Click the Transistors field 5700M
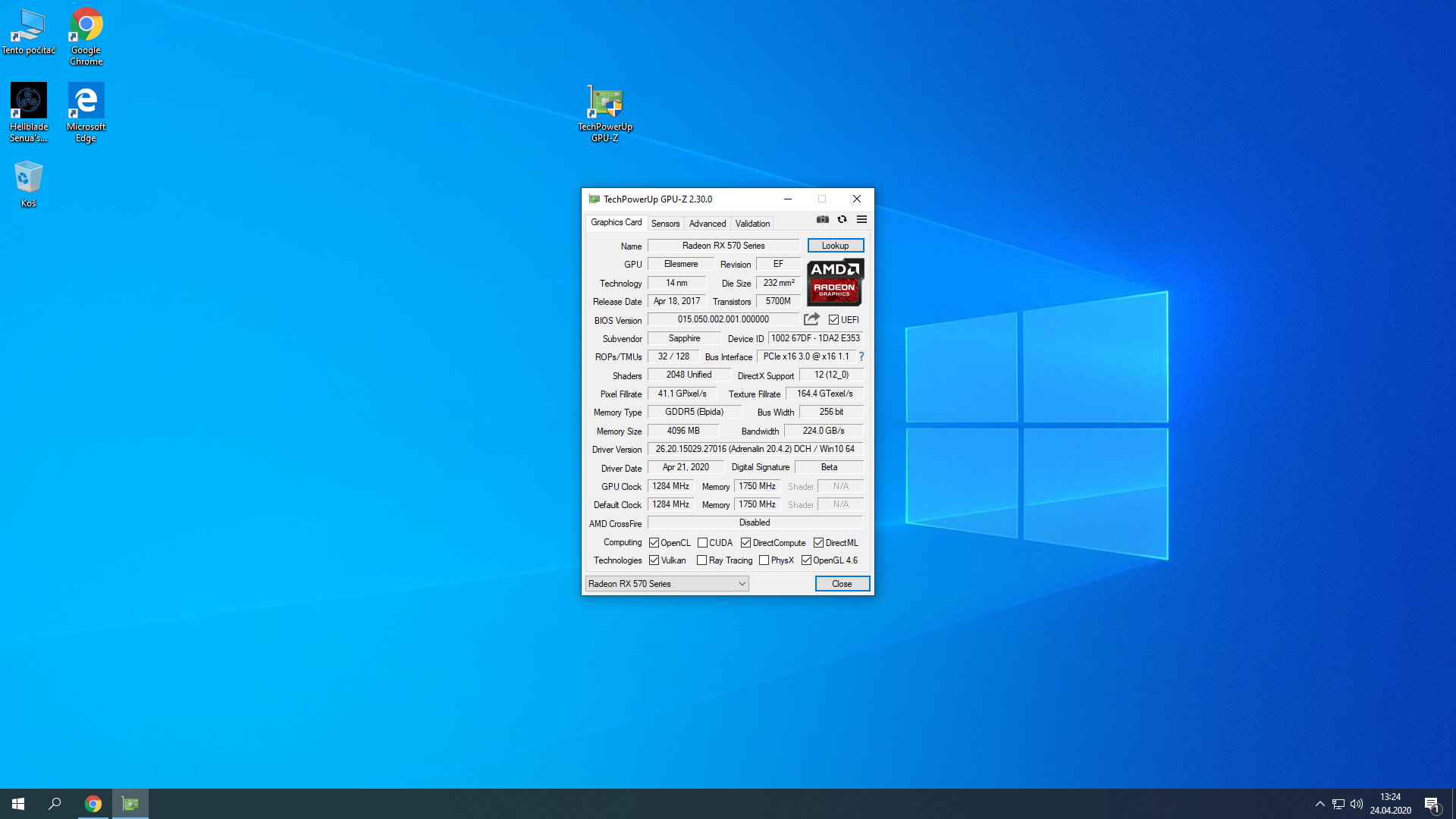 [x=778, y=301]
